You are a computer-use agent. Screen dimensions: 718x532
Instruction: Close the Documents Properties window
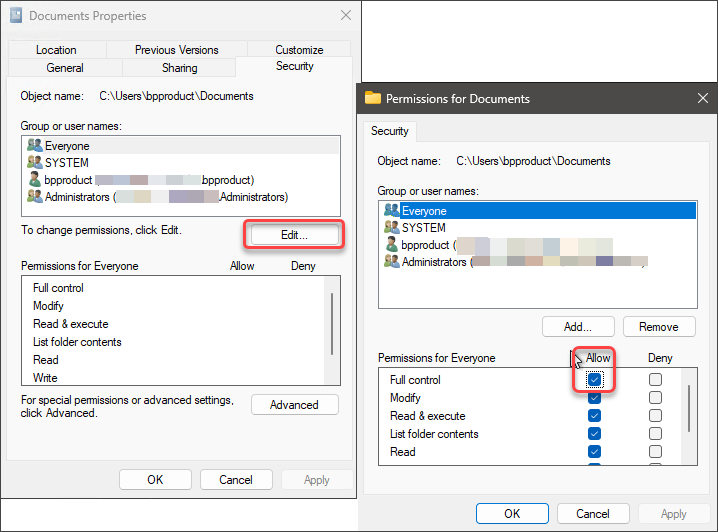tap(346, 16)
